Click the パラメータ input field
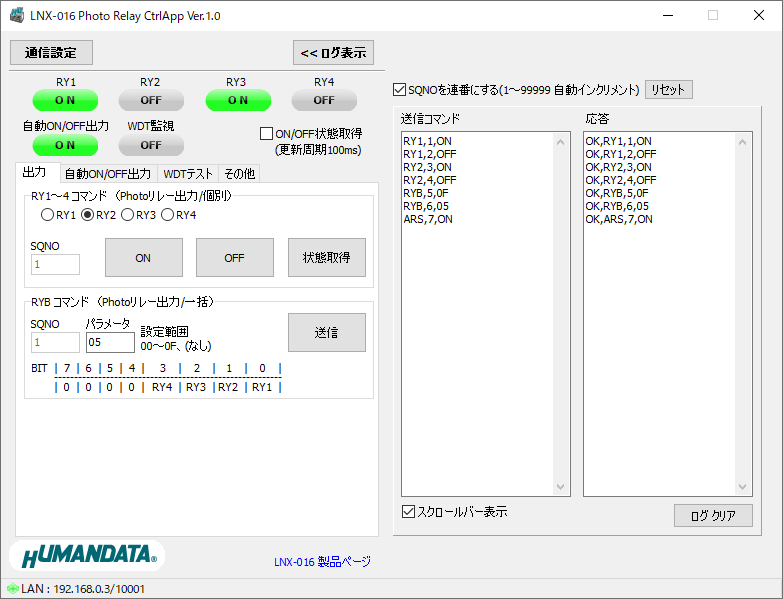Image resolution: width=783 pixels, height=599 pixels. pos(109,343)
